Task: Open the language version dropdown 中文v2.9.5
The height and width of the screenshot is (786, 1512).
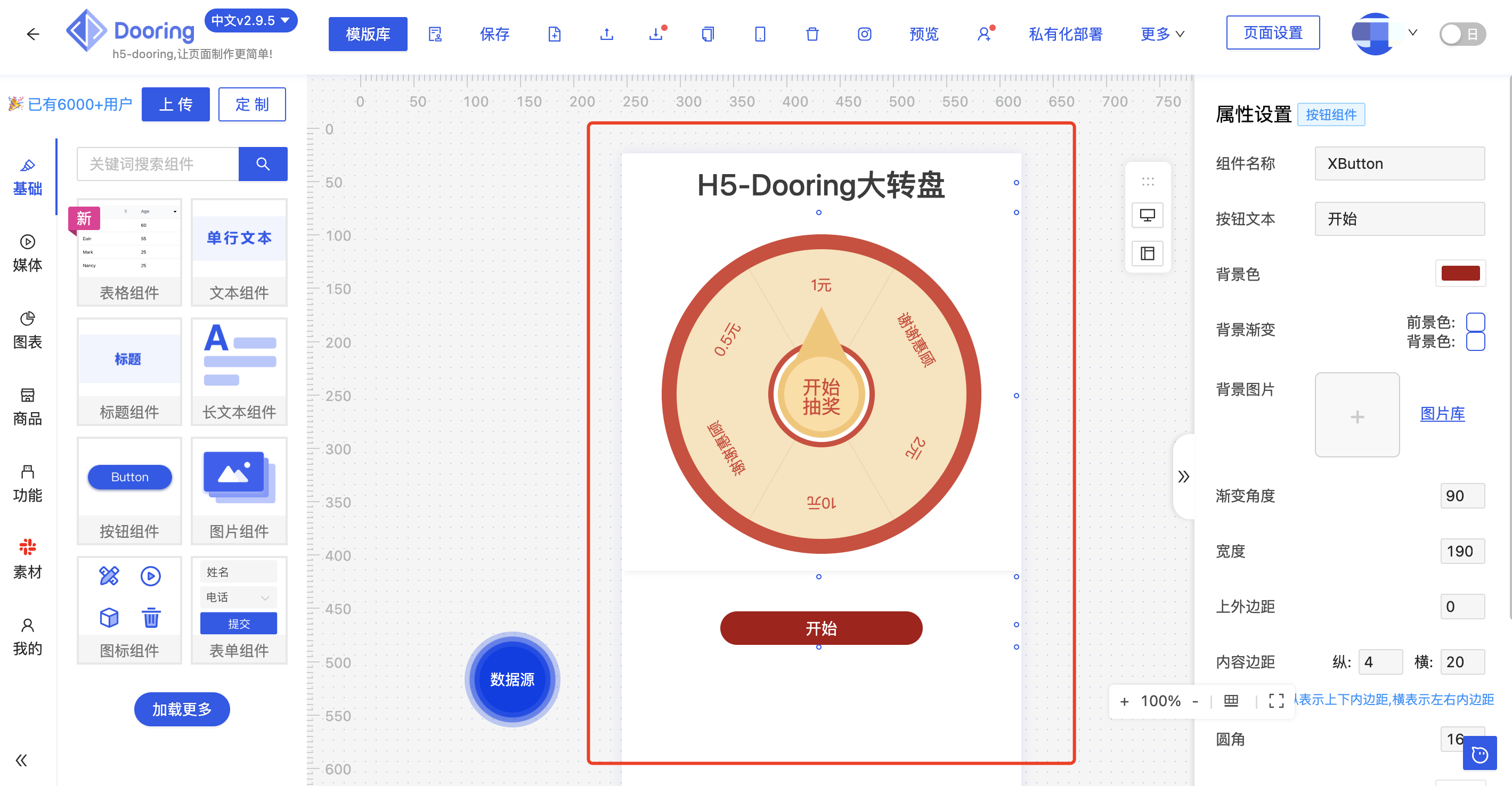Action: [x=250, y=21]
